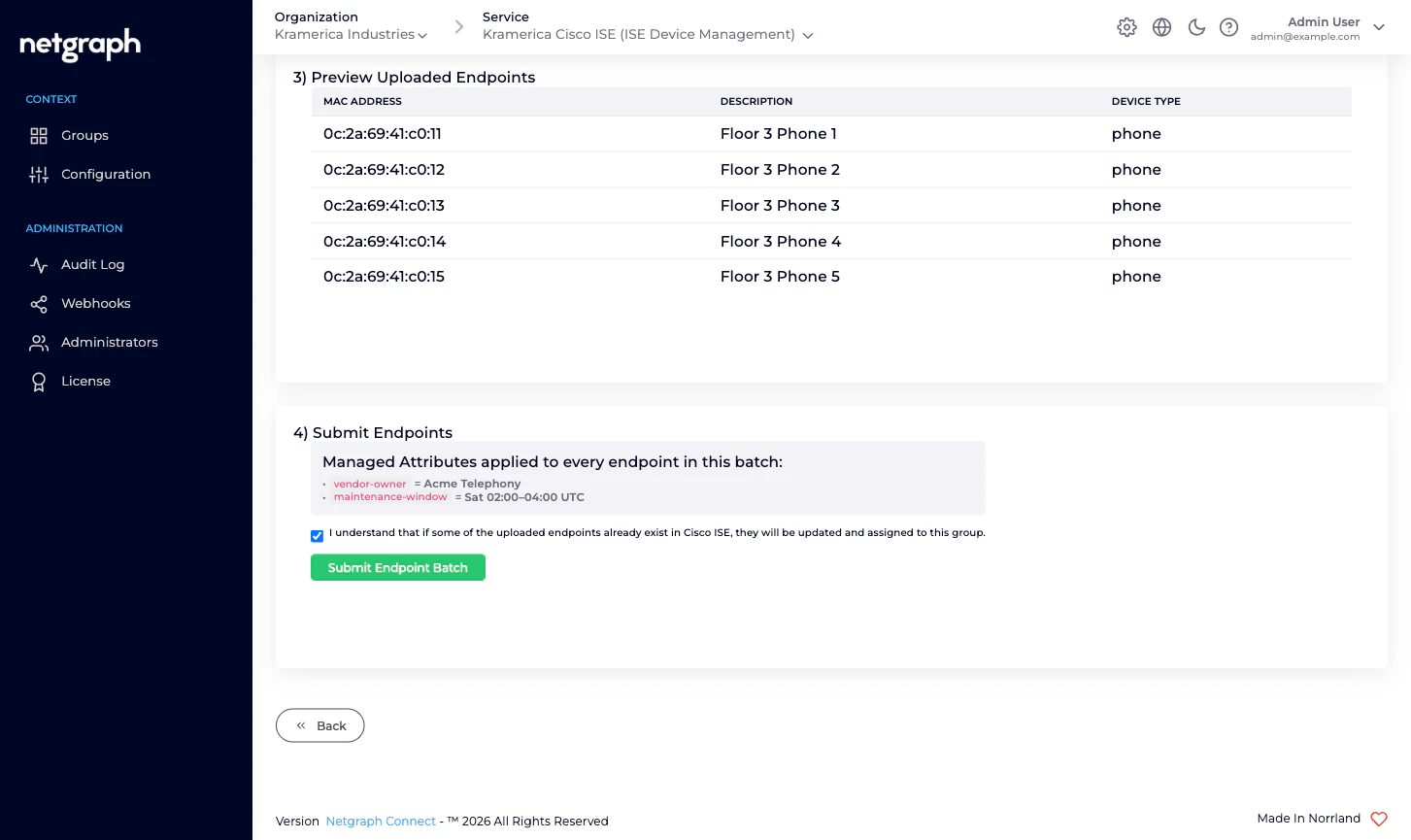Click the License badge icon
Screen dimensions: 1411x840
(x=39, y=381)
